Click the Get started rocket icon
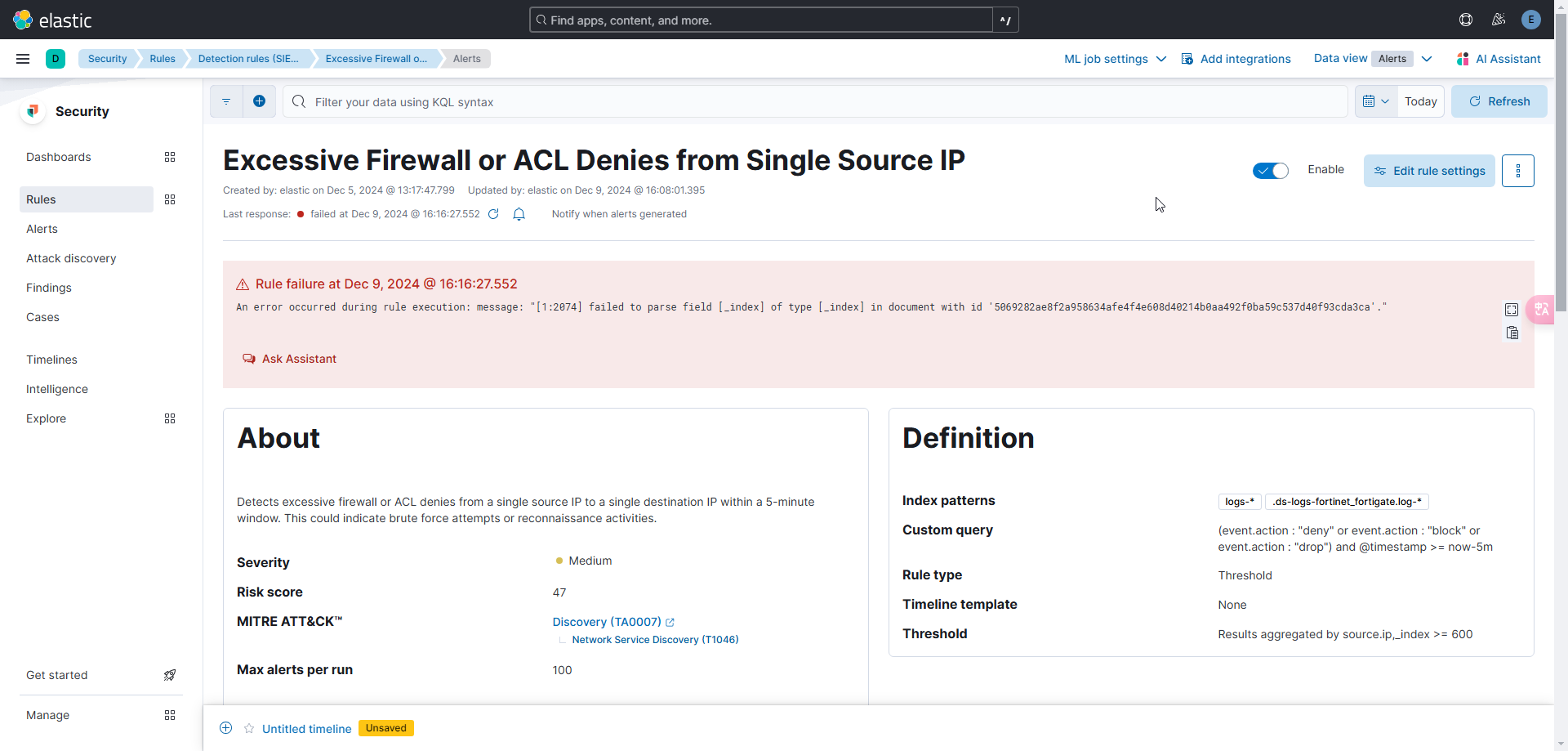The height and width of the screenshot is (751, 1568). click(170, 675)
